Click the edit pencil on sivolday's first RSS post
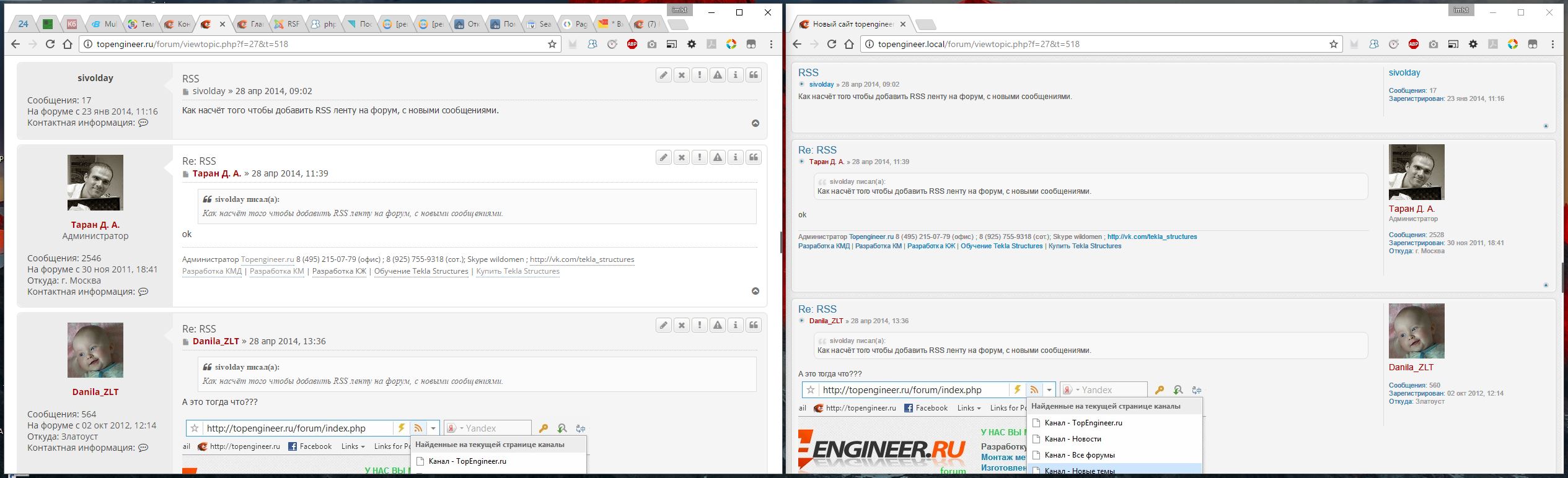Screen dimensions: 1568x478 point(664,75)
